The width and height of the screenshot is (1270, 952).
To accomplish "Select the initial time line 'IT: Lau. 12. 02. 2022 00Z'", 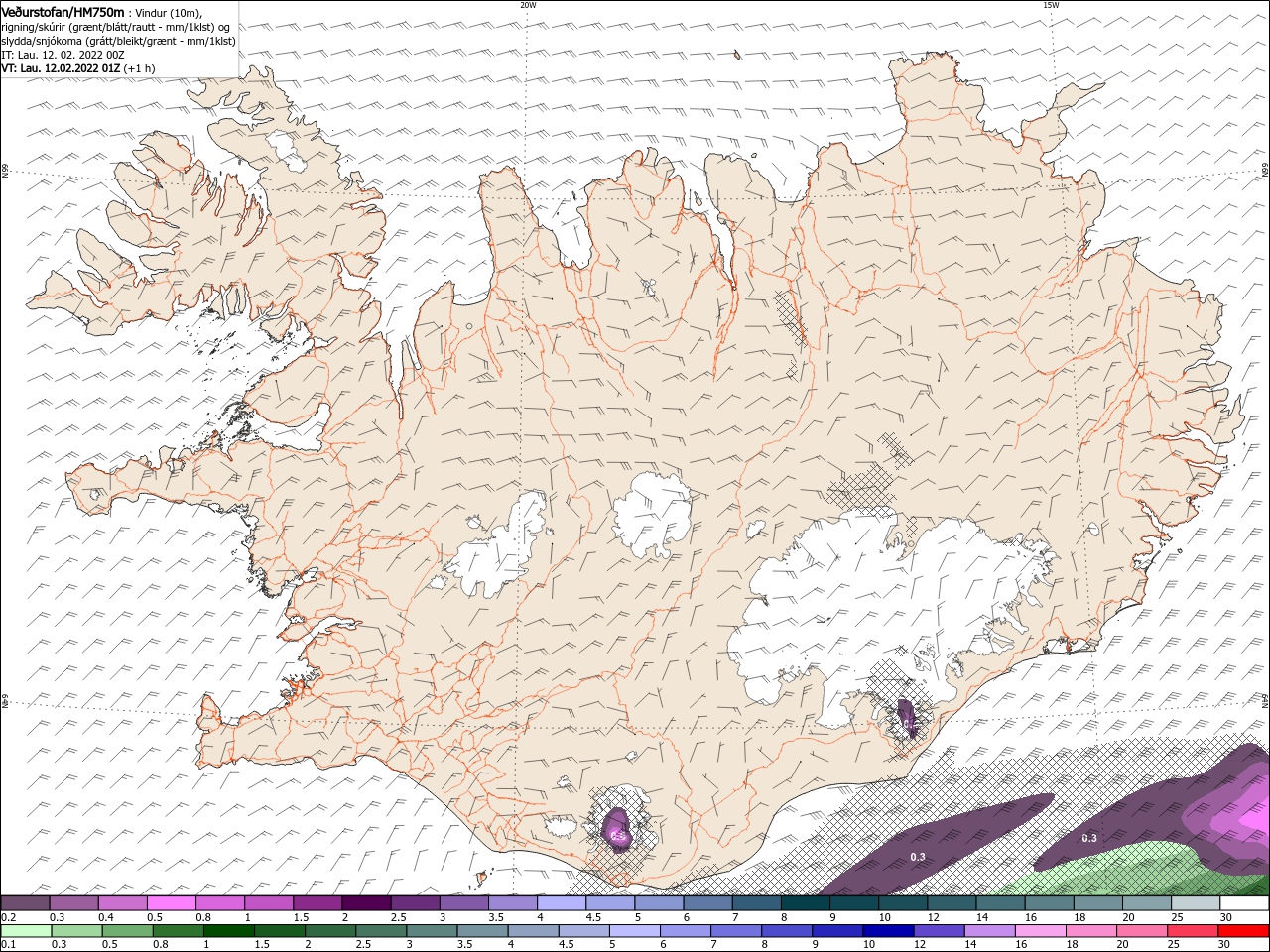I will pos(63,55).
